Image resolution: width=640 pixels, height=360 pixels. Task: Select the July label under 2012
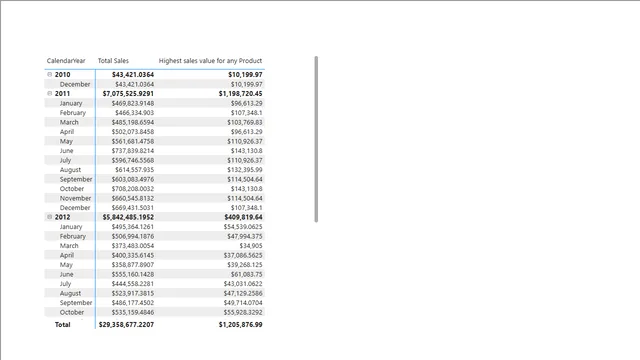pos(65,284)
